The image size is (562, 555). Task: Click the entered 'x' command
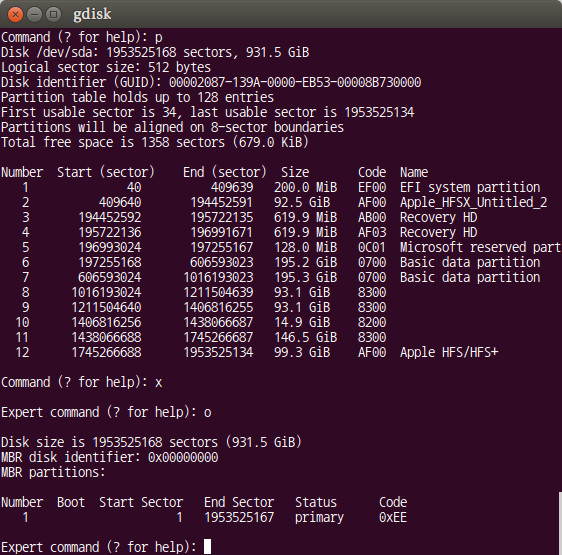158,383
